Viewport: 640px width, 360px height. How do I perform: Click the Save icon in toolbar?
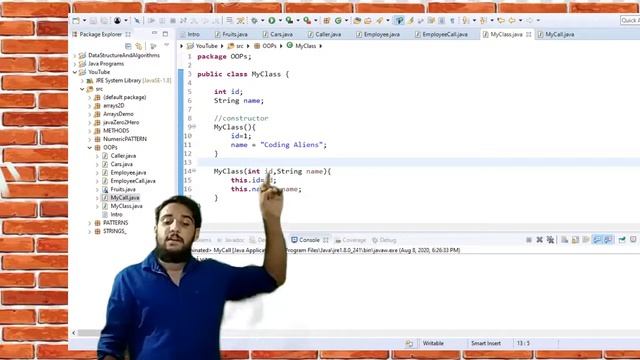pos(93,20)
